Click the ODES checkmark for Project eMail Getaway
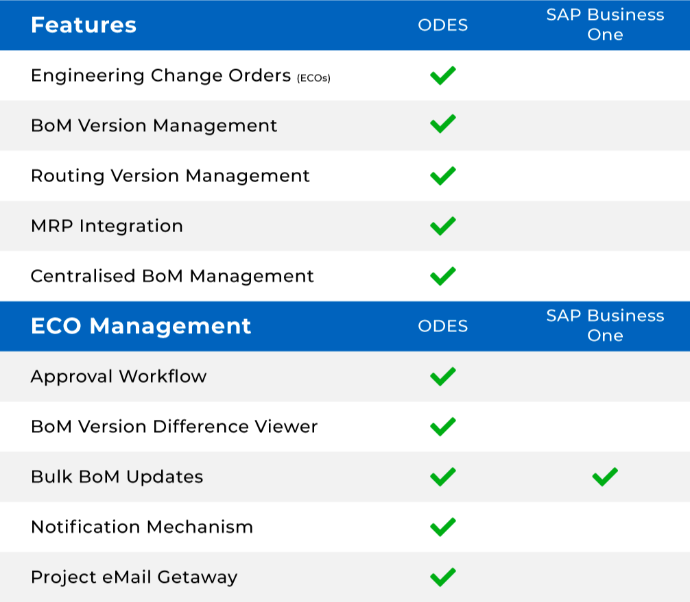The width and height of the screenshot is (690, 602). [443, 577]
